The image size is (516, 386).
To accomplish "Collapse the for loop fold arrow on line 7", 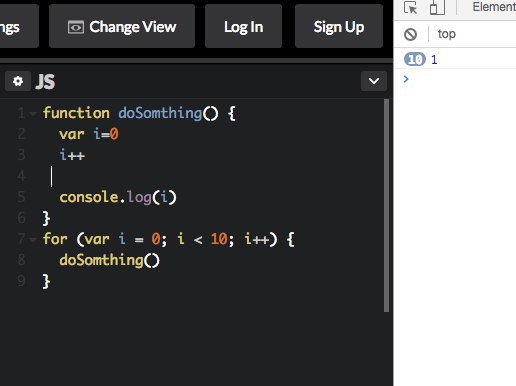I will coord(33,239).
